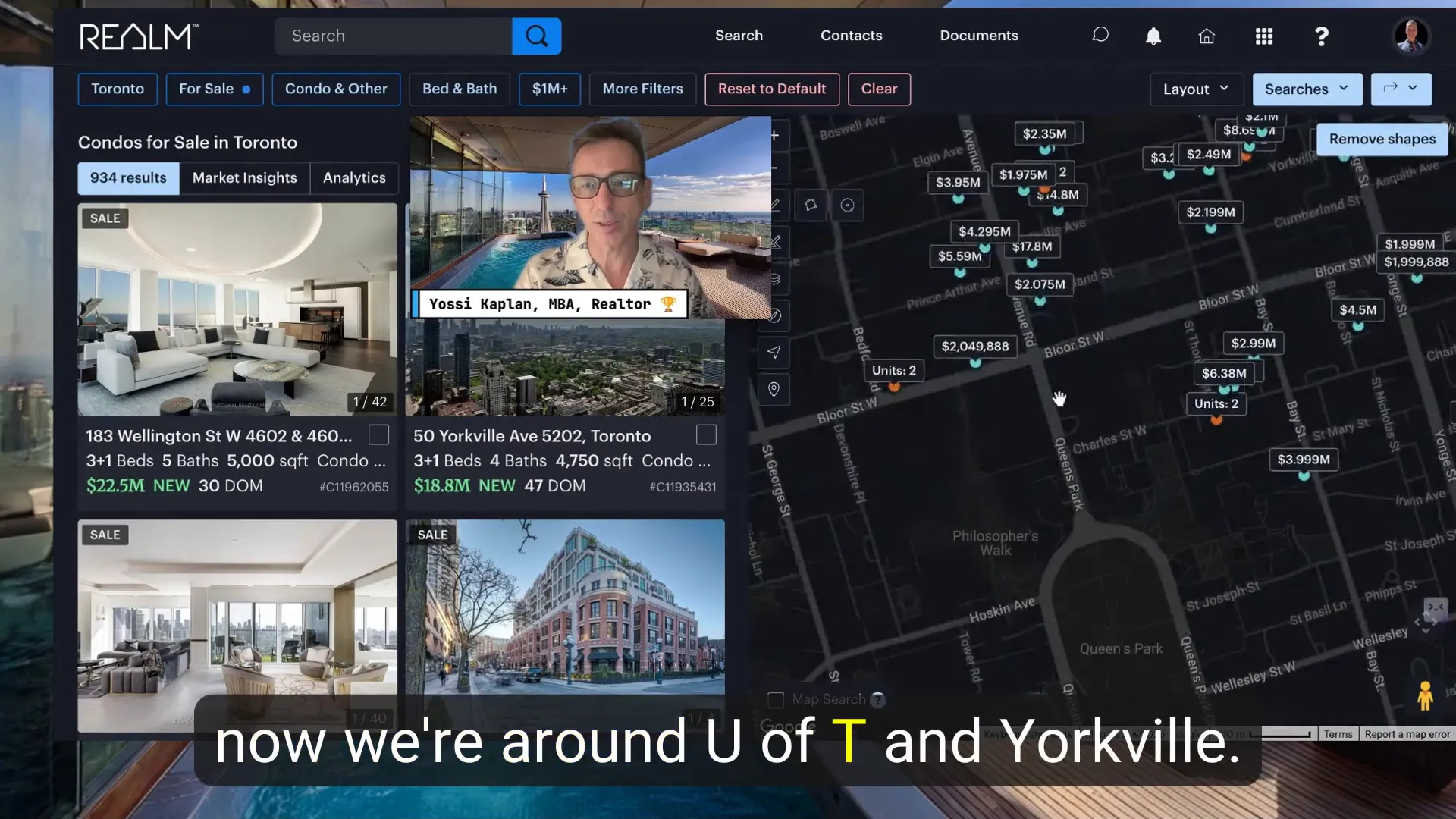Screen dimensions: 1456x819
Task: Click the $3.95M map price marker
Action: coord(958,182)
